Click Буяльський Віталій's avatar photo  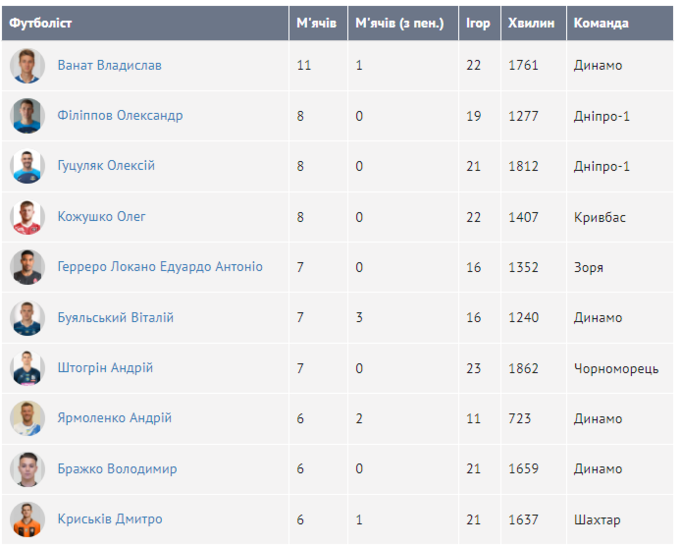click(28, 318)
